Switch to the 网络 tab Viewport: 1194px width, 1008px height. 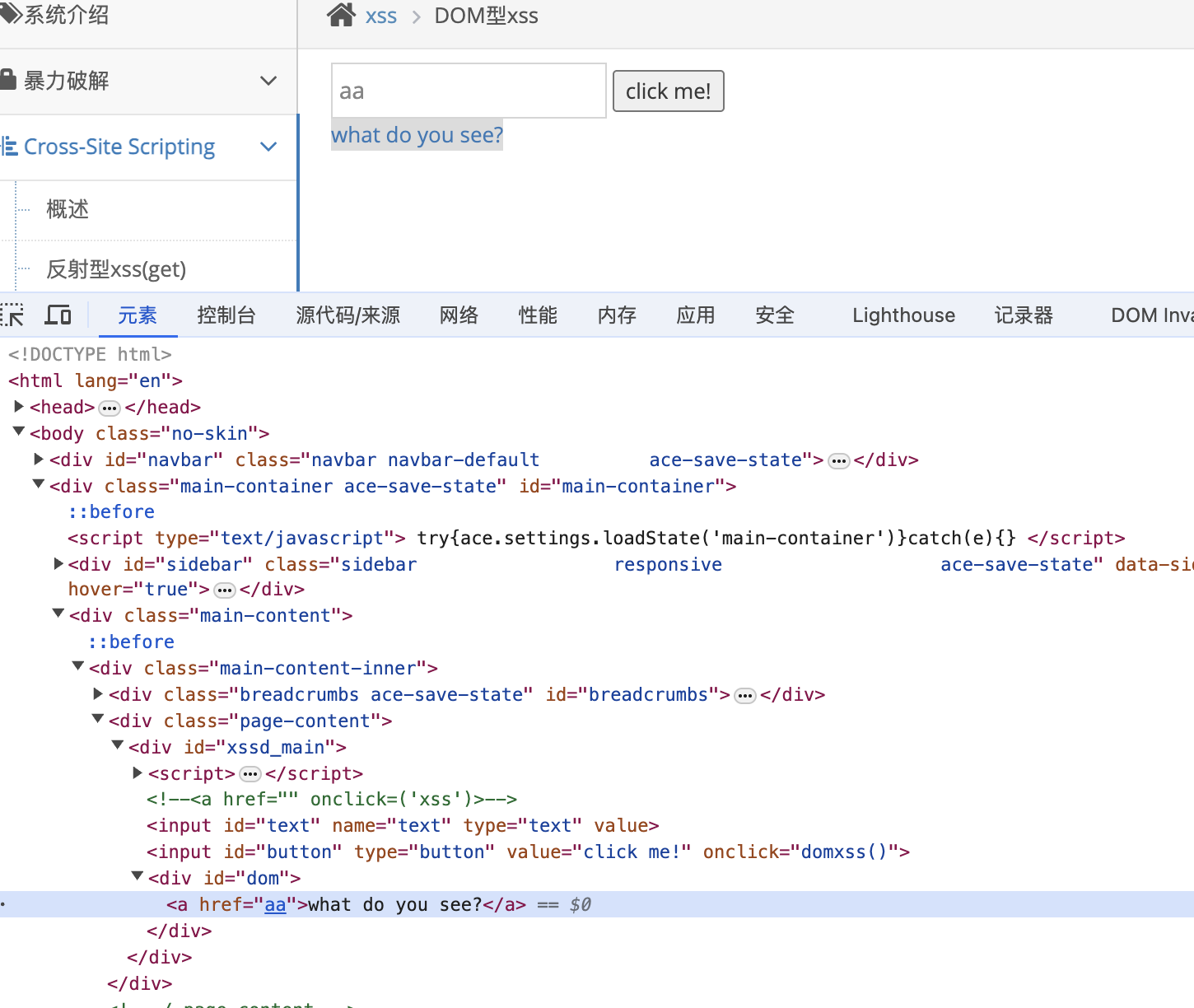coord(459,315)
